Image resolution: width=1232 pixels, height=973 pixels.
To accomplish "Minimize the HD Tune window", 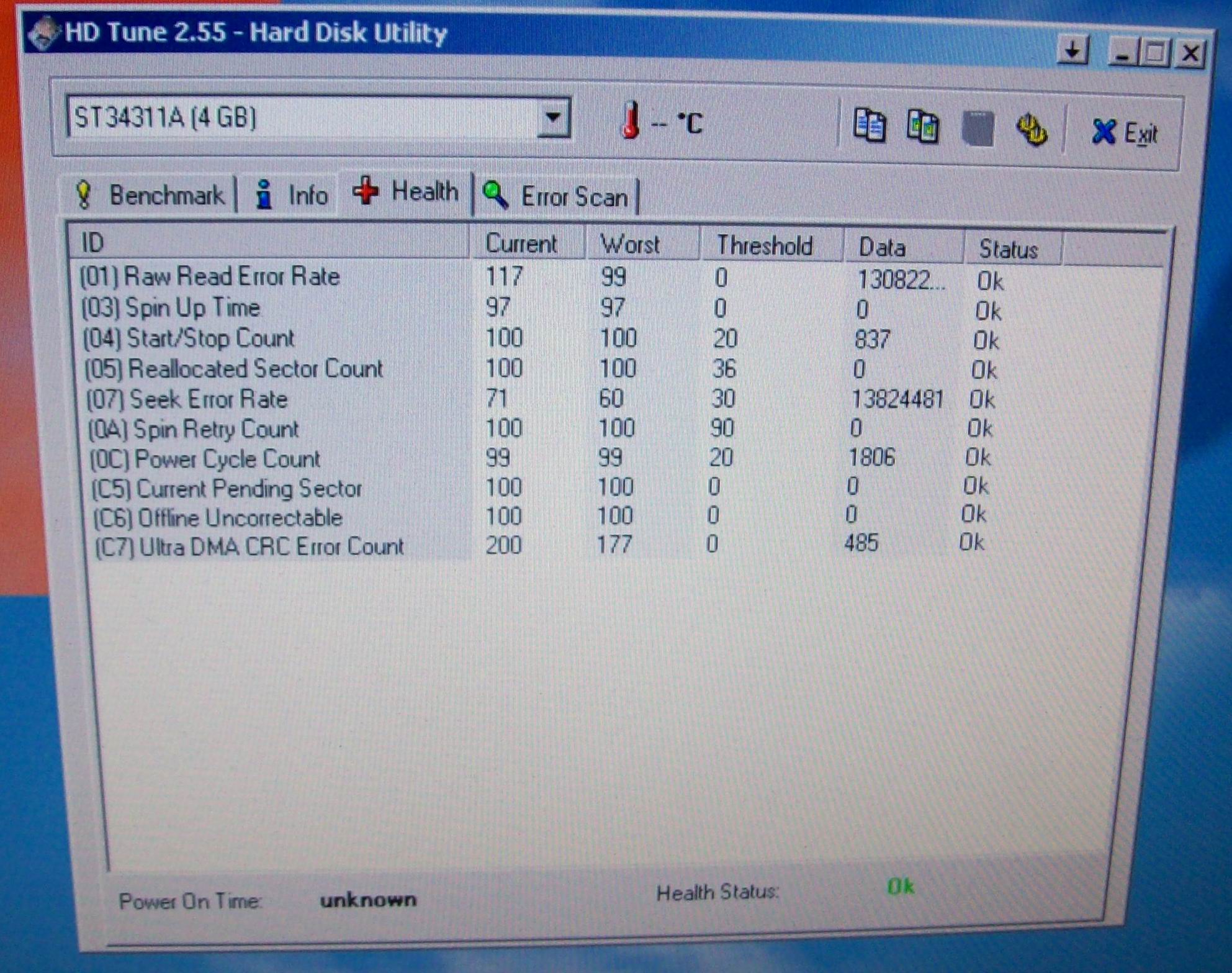I will pos(1122,53).
